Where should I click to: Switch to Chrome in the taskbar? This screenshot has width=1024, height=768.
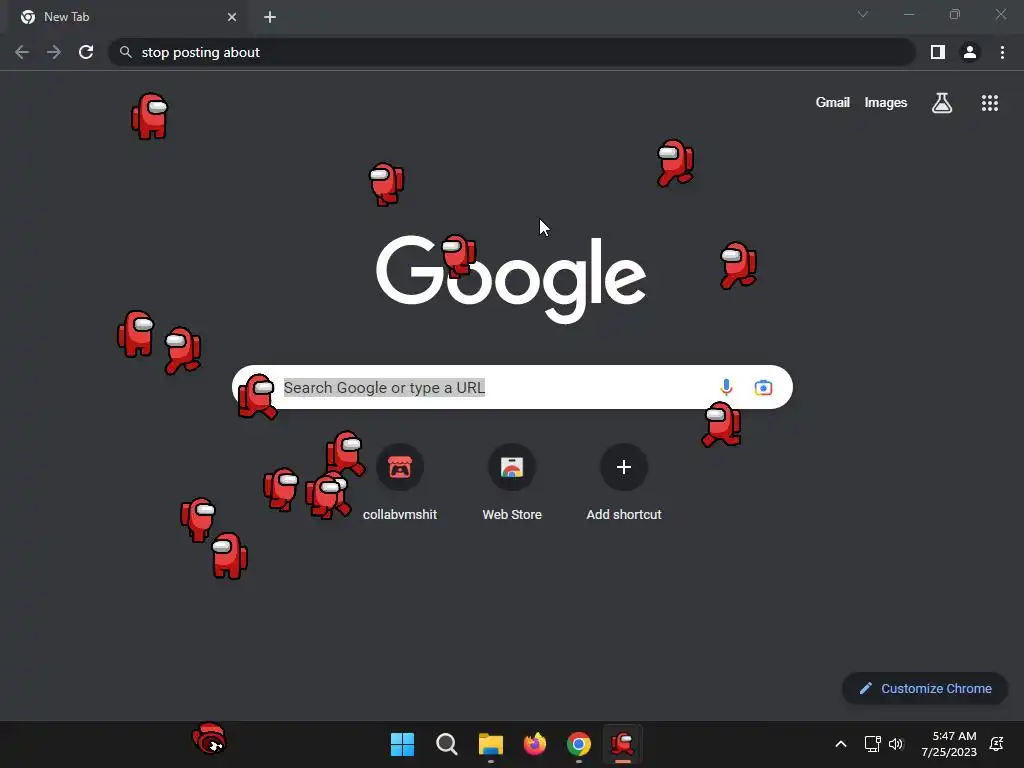tap(579, 744)
